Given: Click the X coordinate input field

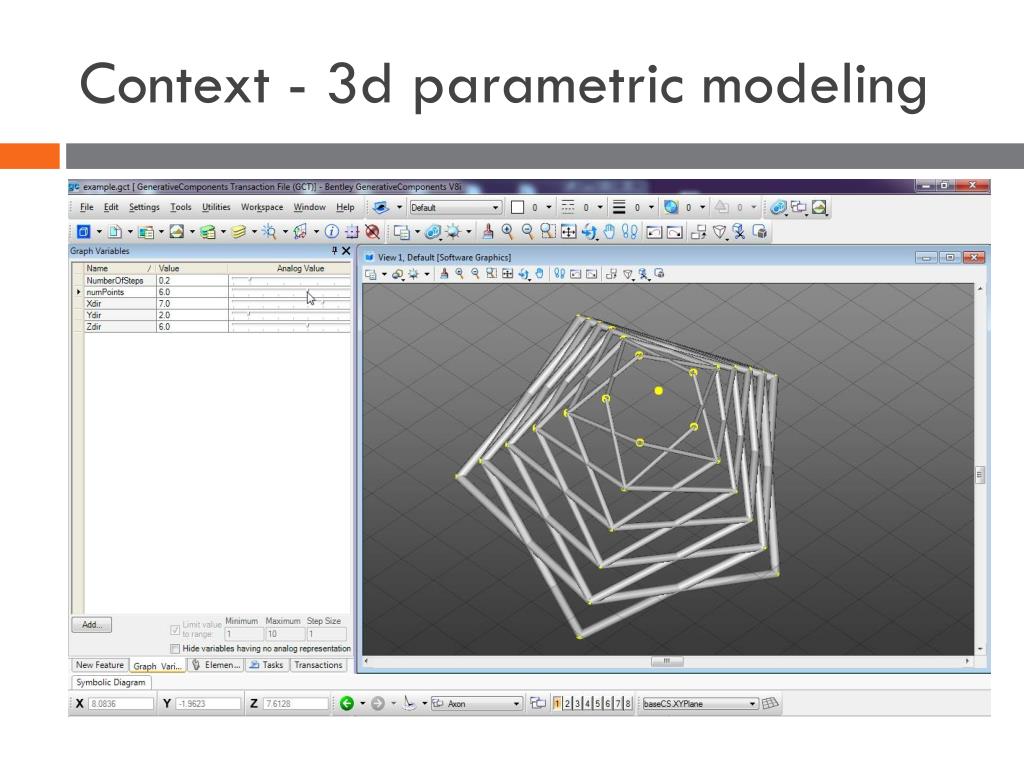Looking at the screenshot, I should coord(121,703).
